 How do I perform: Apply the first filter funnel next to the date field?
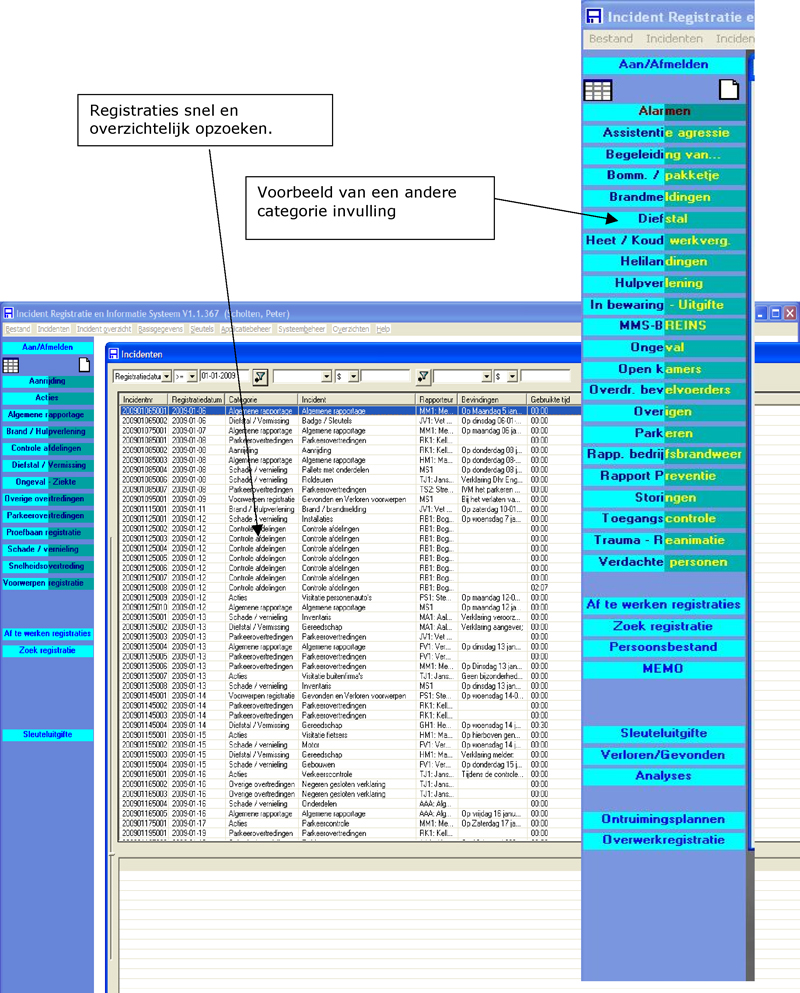tap(260, 377)
